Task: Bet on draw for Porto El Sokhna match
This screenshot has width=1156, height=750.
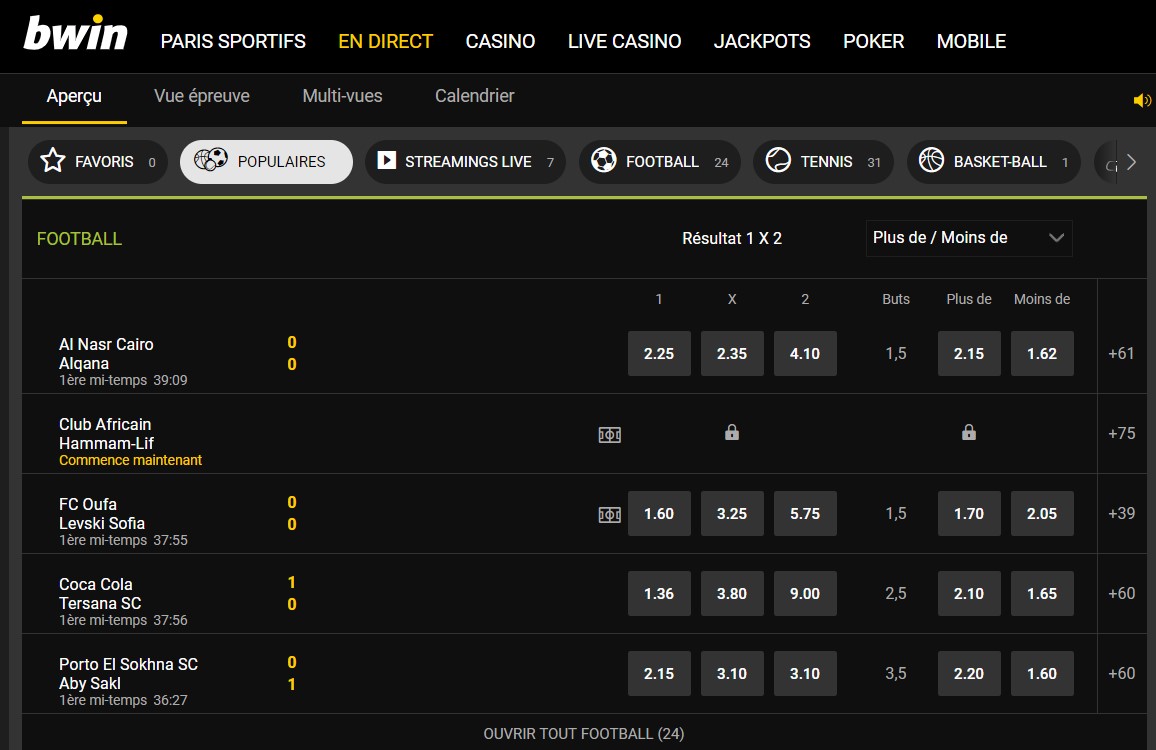Action: (x=732, y=673)
